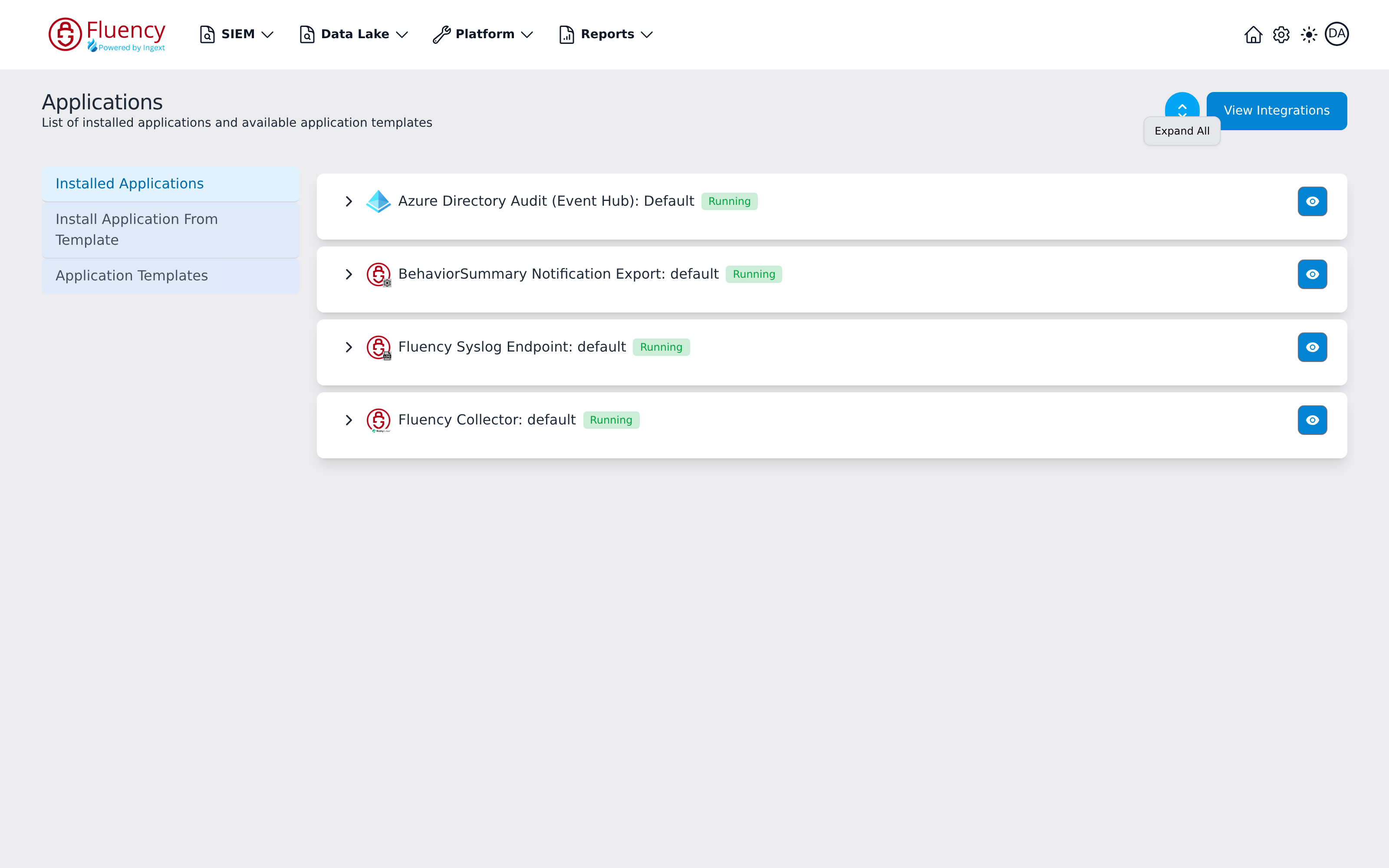Image resolution: width=1389 pixels, height=868 pixels.
Task: Open the settings gear icon
Action: click(1281, 34)
